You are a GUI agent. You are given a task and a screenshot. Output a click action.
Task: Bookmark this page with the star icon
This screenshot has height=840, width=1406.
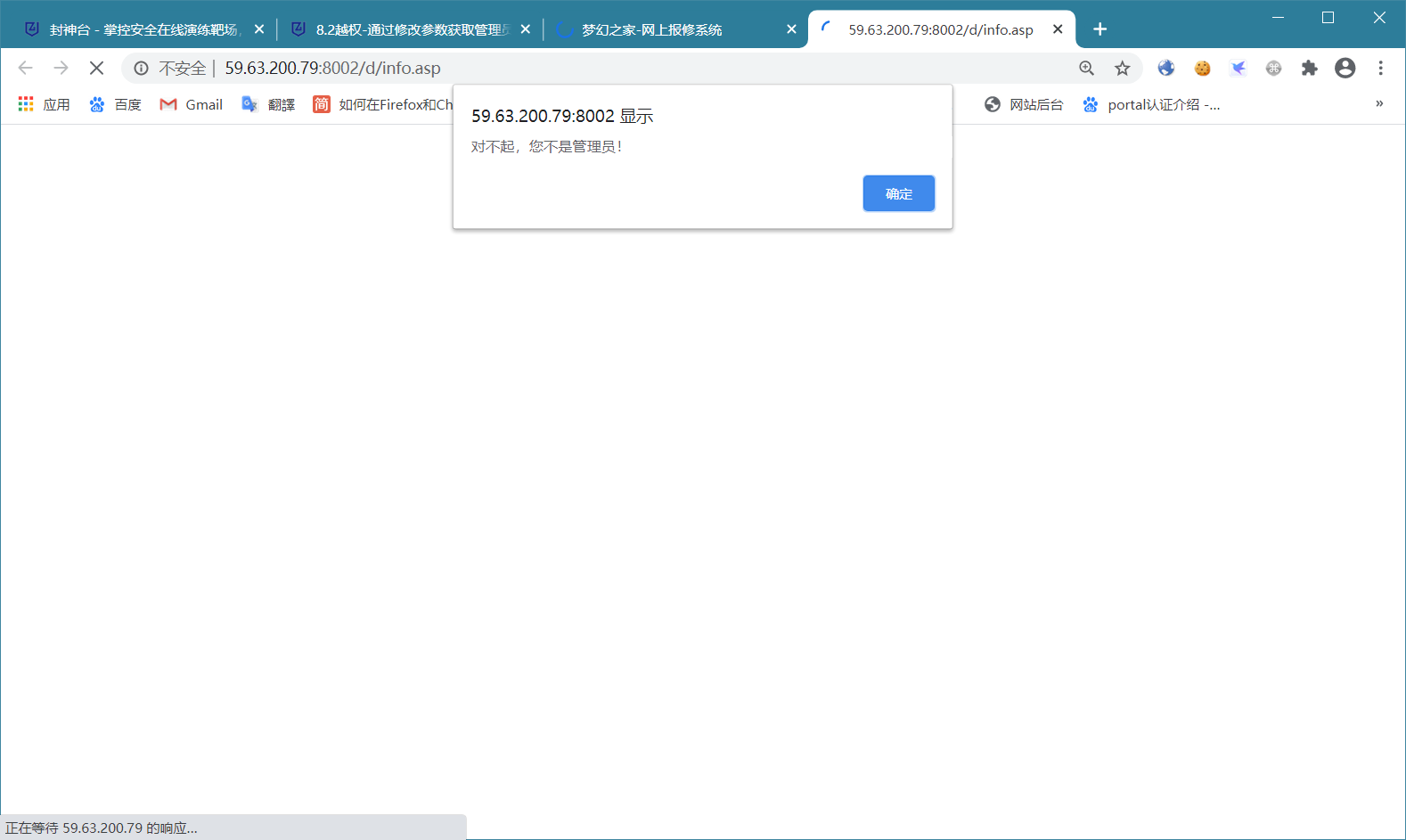[1122, 69]
